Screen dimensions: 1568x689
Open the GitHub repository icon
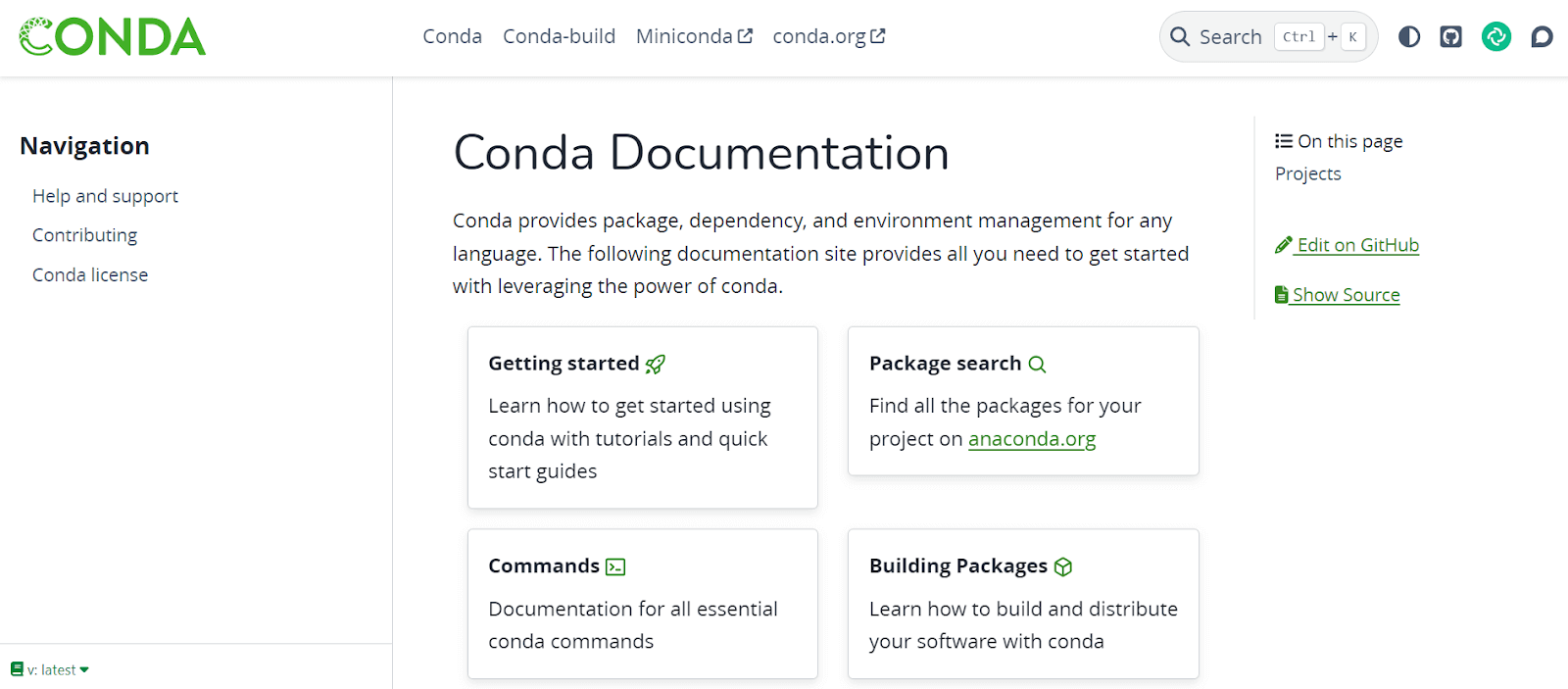pos(1450,37)
